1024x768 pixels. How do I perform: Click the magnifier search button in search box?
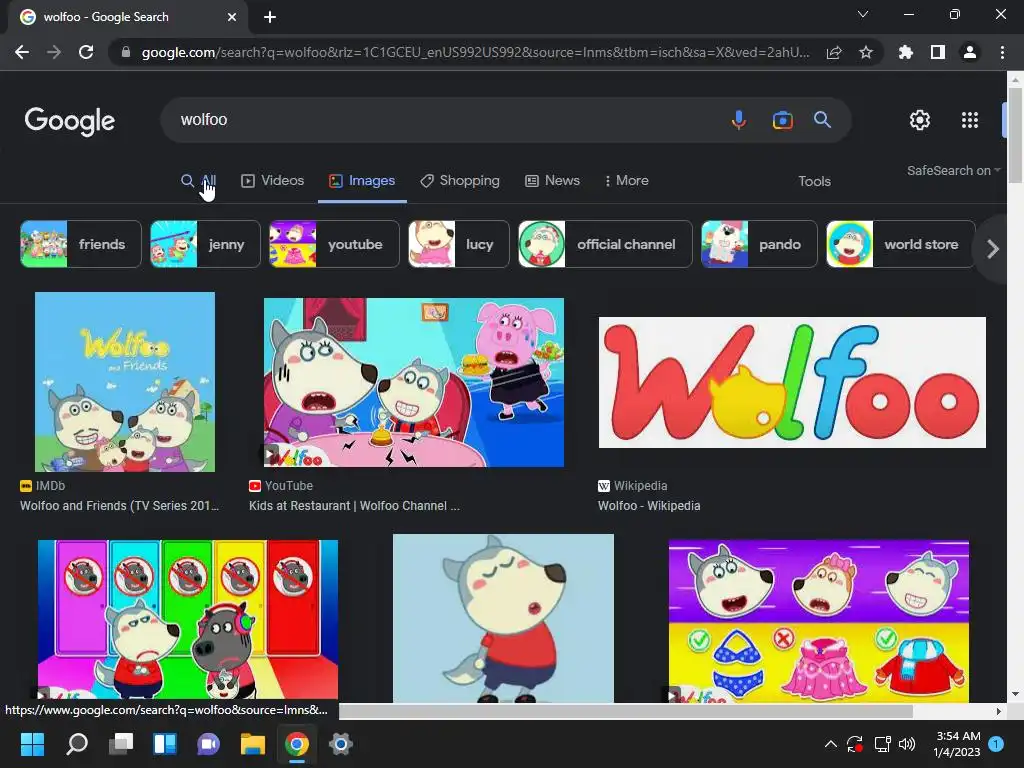pyautogui.click(x=822, y=120)
